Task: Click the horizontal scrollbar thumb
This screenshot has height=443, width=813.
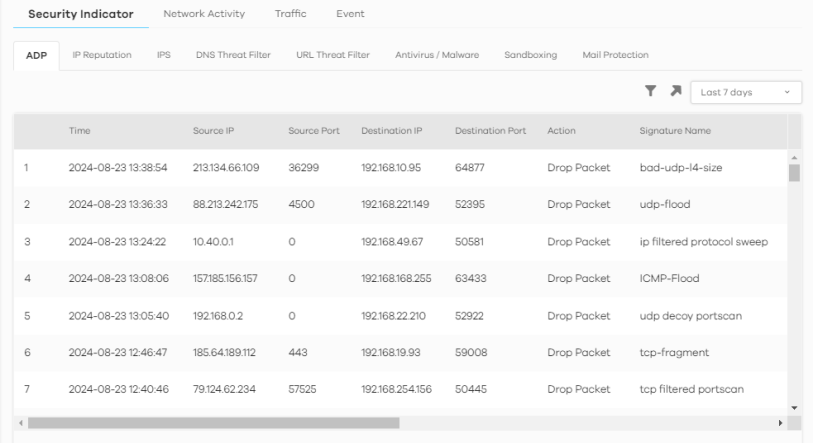Action: click(x=213, y=422)
